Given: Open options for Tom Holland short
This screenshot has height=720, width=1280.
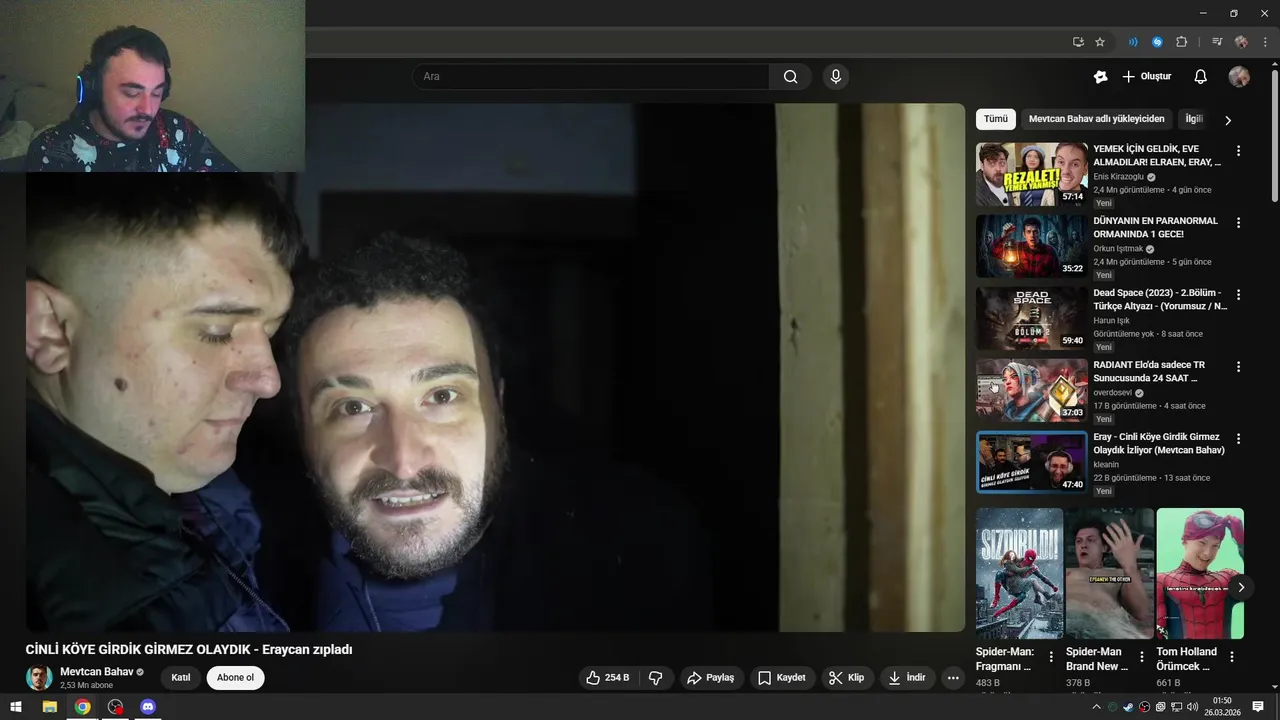Looking at the screenshot, I should [1232, 657].
